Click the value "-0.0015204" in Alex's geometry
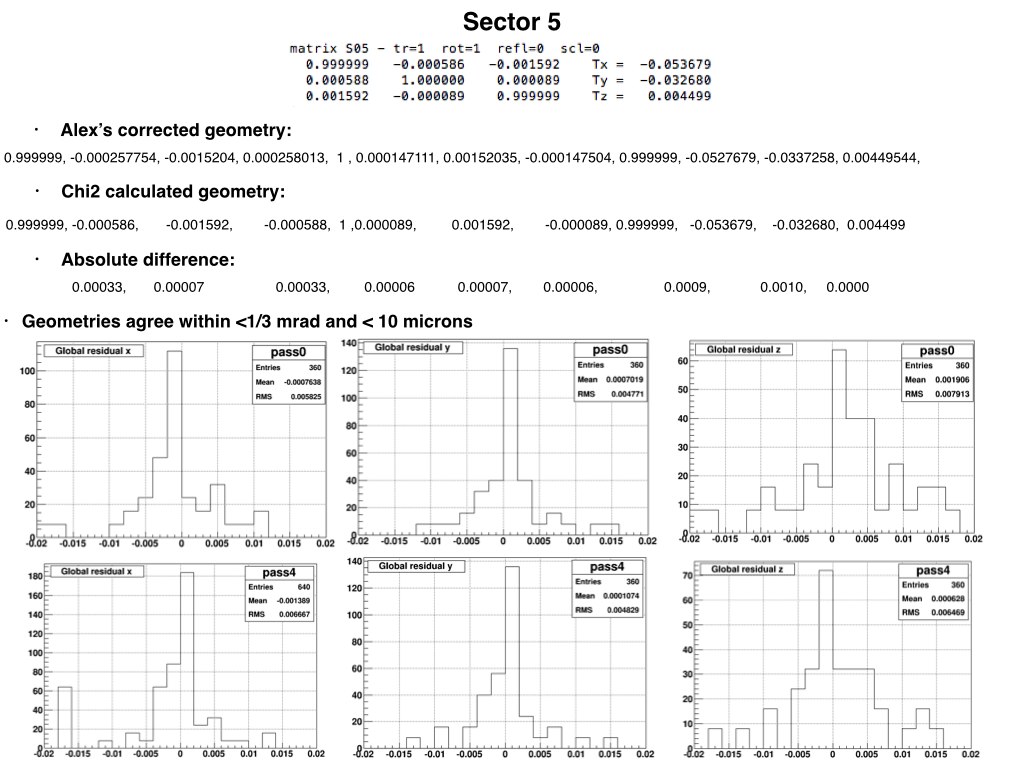The height and width of the screenshot is (768, 1024). (200, 157)
